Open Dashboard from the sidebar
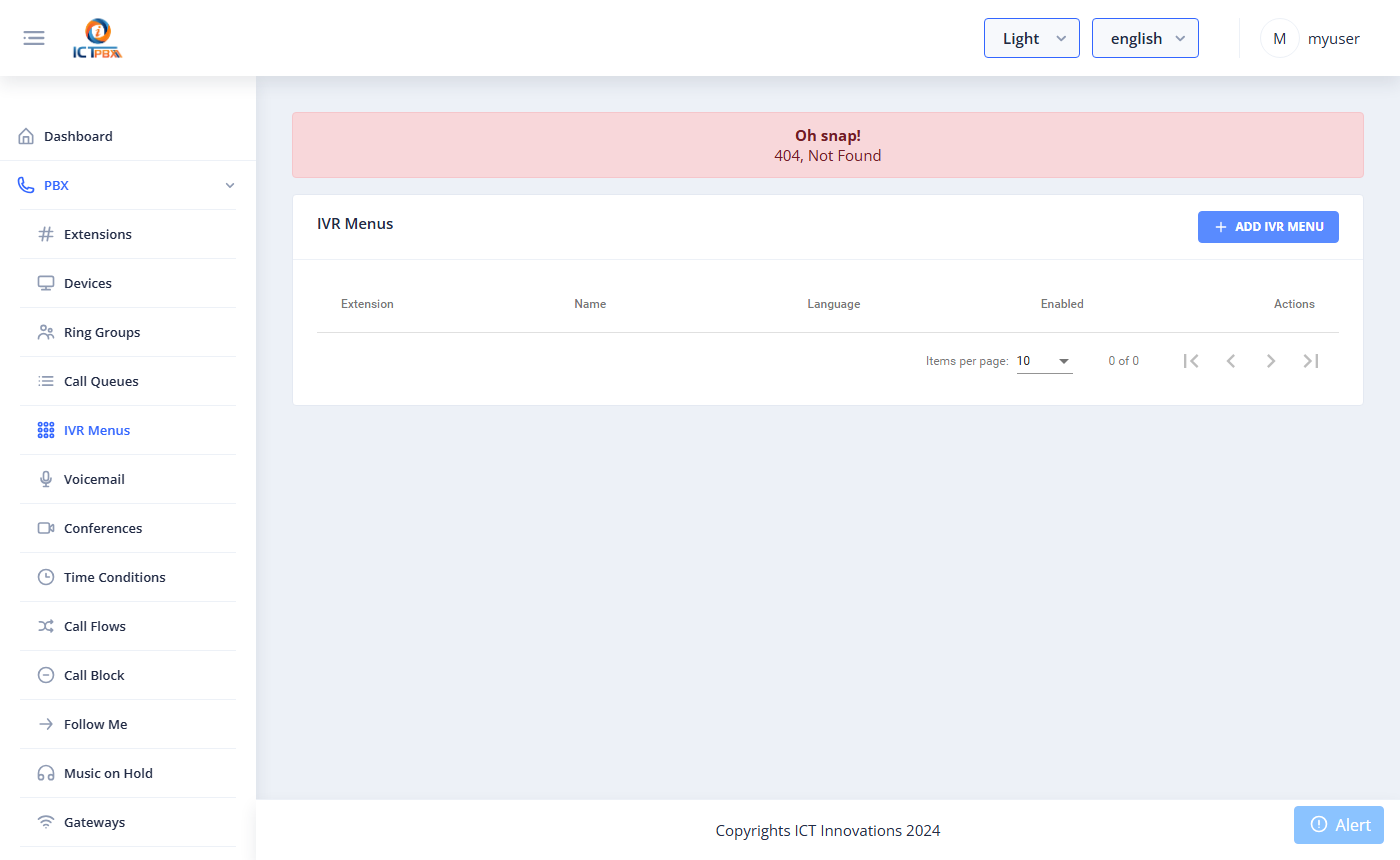Screen dimensions: 1400x860 pyautogui.click(x=128, y=136)
